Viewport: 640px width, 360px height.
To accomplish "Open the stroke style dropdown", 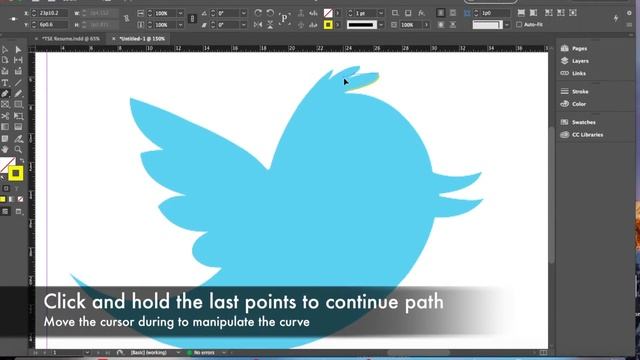I will (x=381, y=25).
